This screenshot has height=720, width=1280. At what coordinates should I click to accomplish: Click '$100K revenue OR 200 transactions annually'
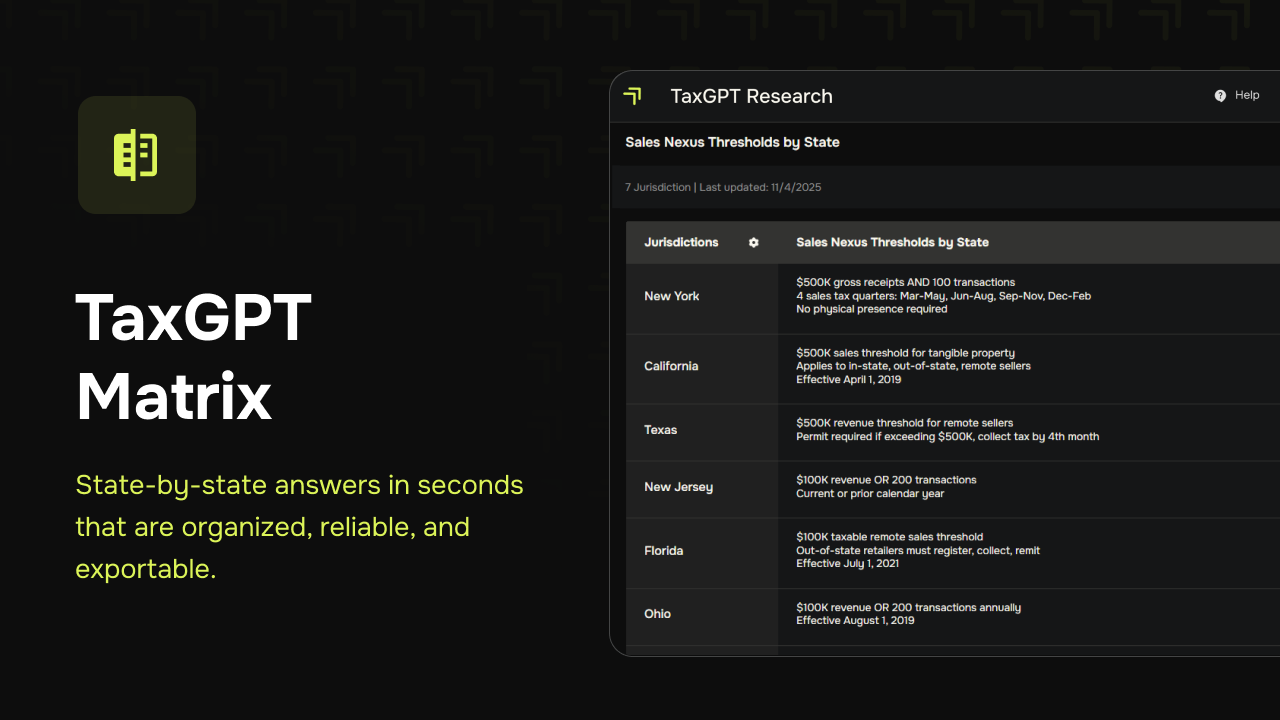tap(908, 607)
